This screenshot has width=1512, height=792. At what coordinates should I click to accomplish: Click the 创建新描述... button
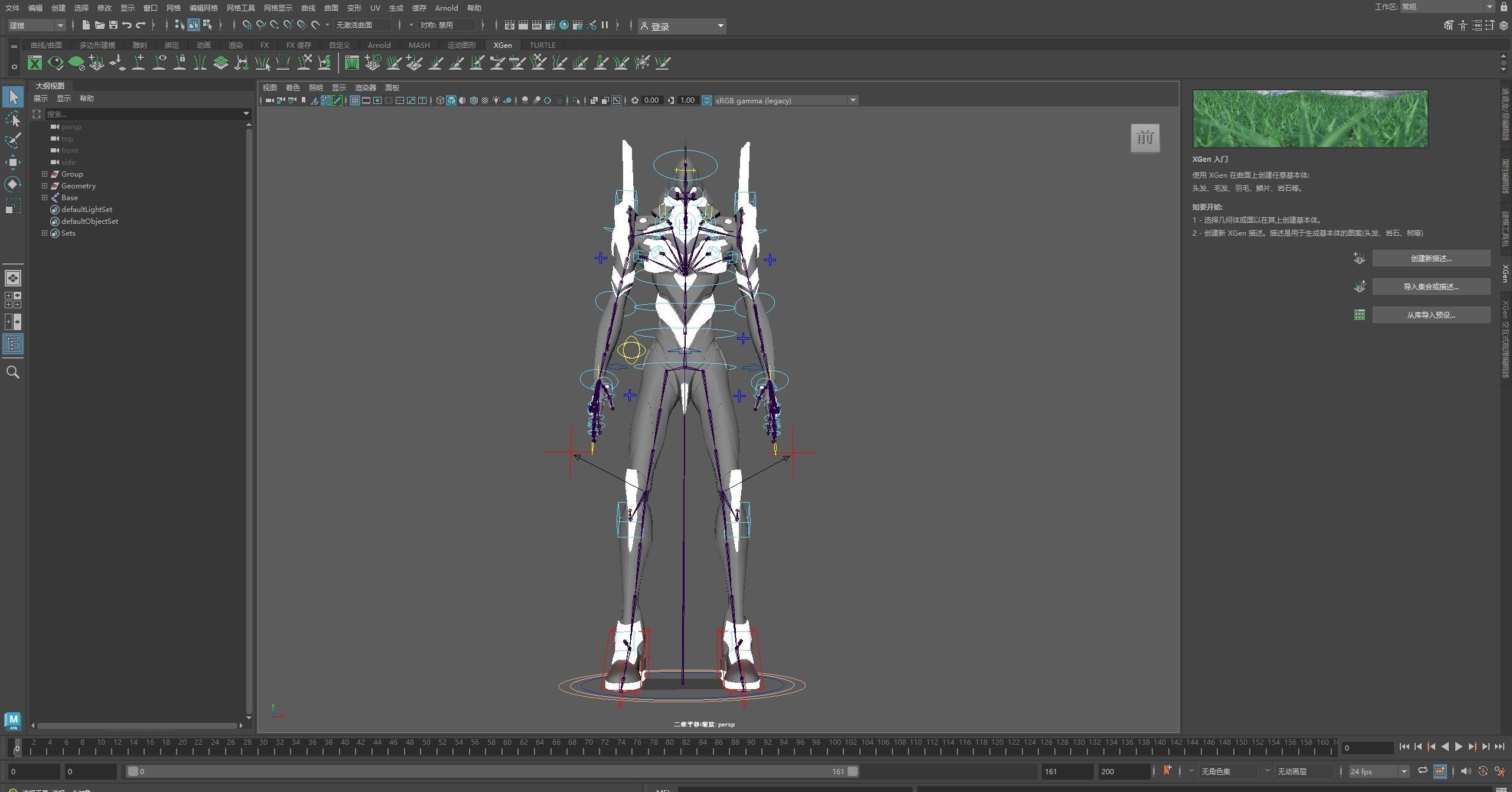click(x=1431, y=258)
